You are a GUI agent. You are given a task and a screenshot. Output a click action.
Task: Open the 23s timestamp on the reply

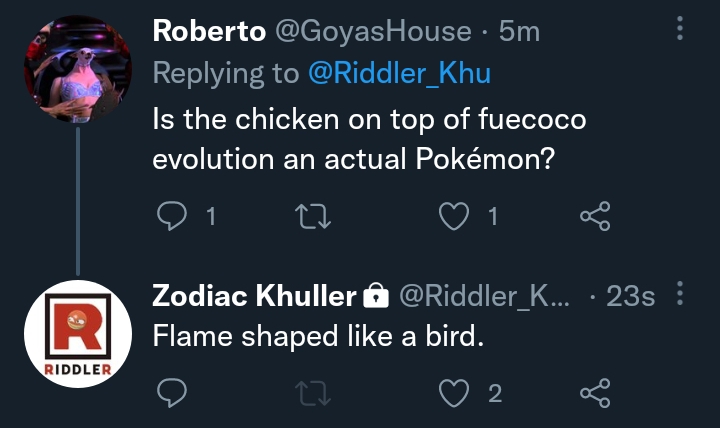(632, 296)
